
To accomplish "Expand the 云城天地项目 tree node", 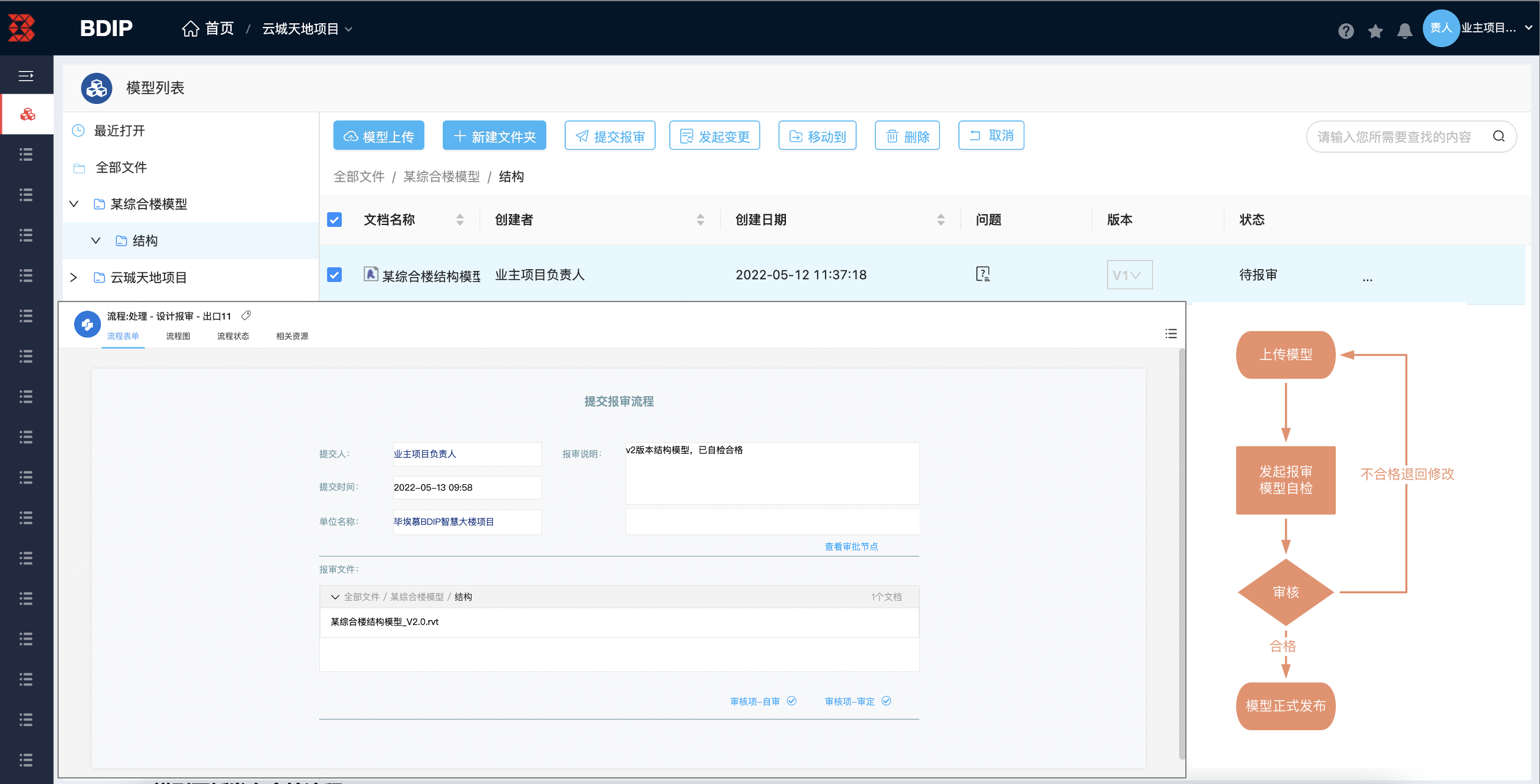I will (x=74, y=277).
